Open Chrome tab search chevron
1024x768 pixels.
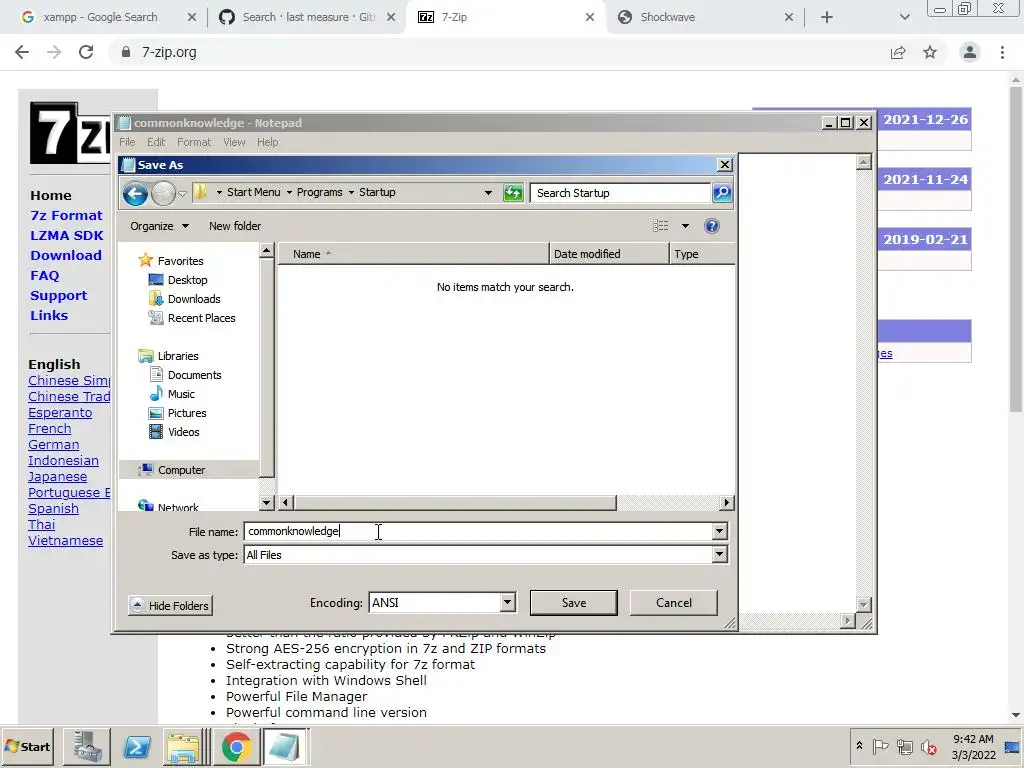904,17
